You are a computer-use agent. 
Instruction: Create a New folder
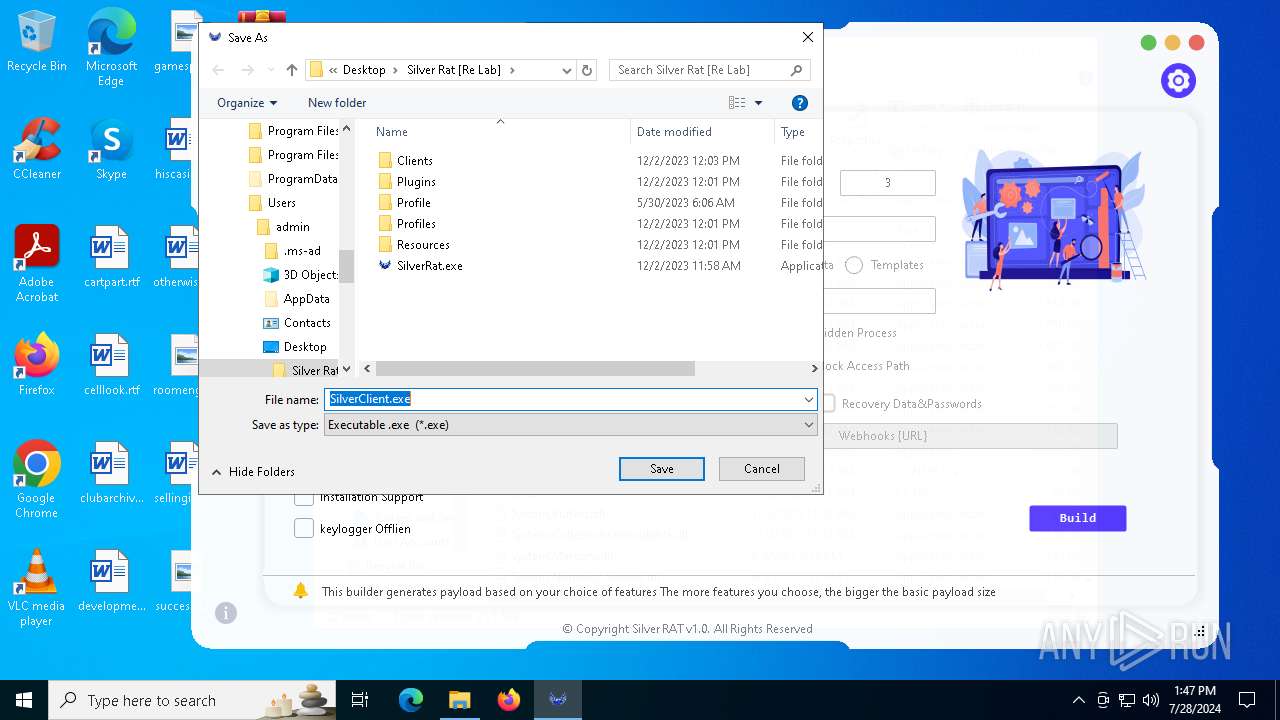[337, 103]
